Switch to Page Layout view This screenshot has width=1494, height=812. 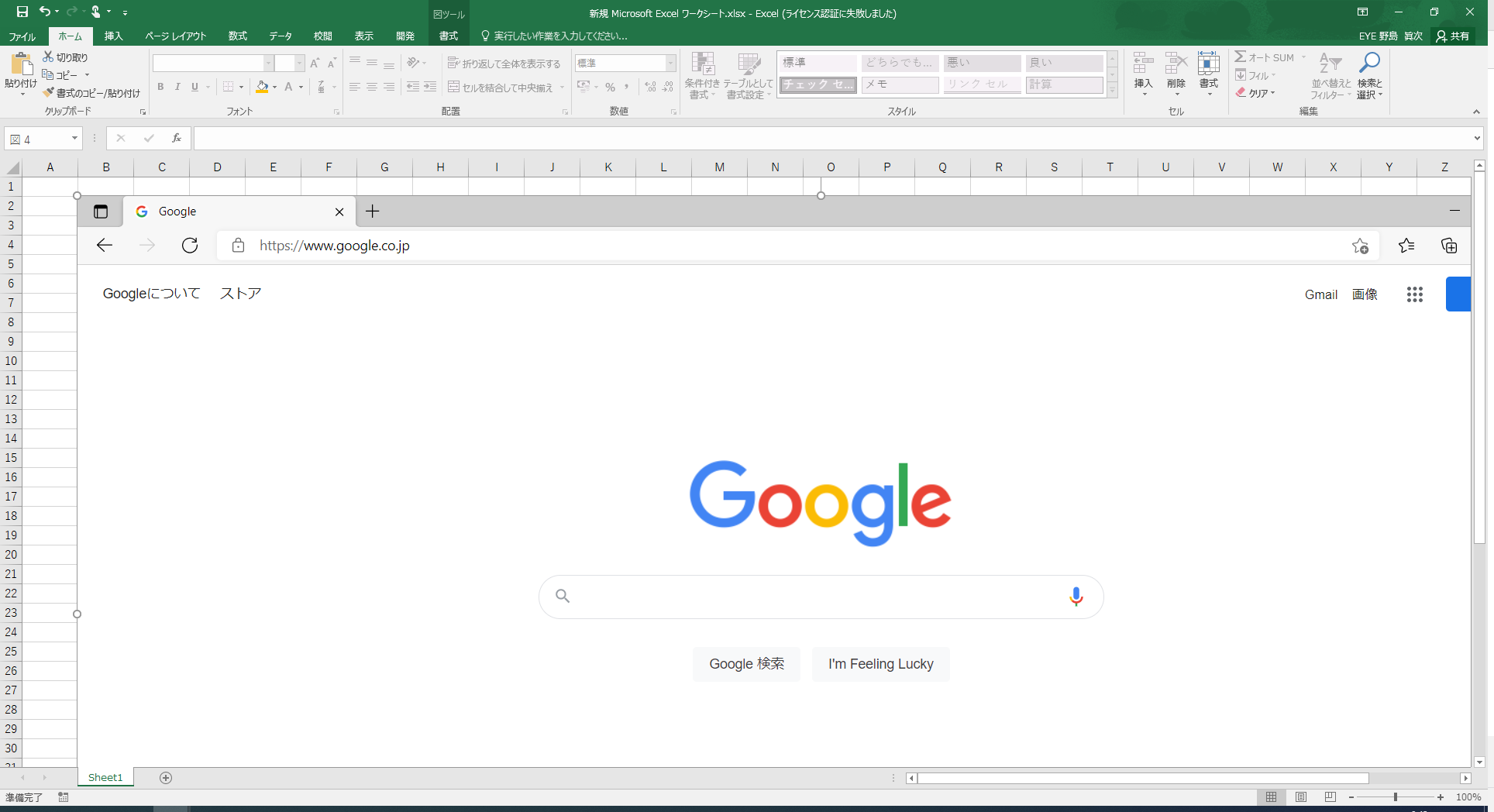coord(1301,797)
